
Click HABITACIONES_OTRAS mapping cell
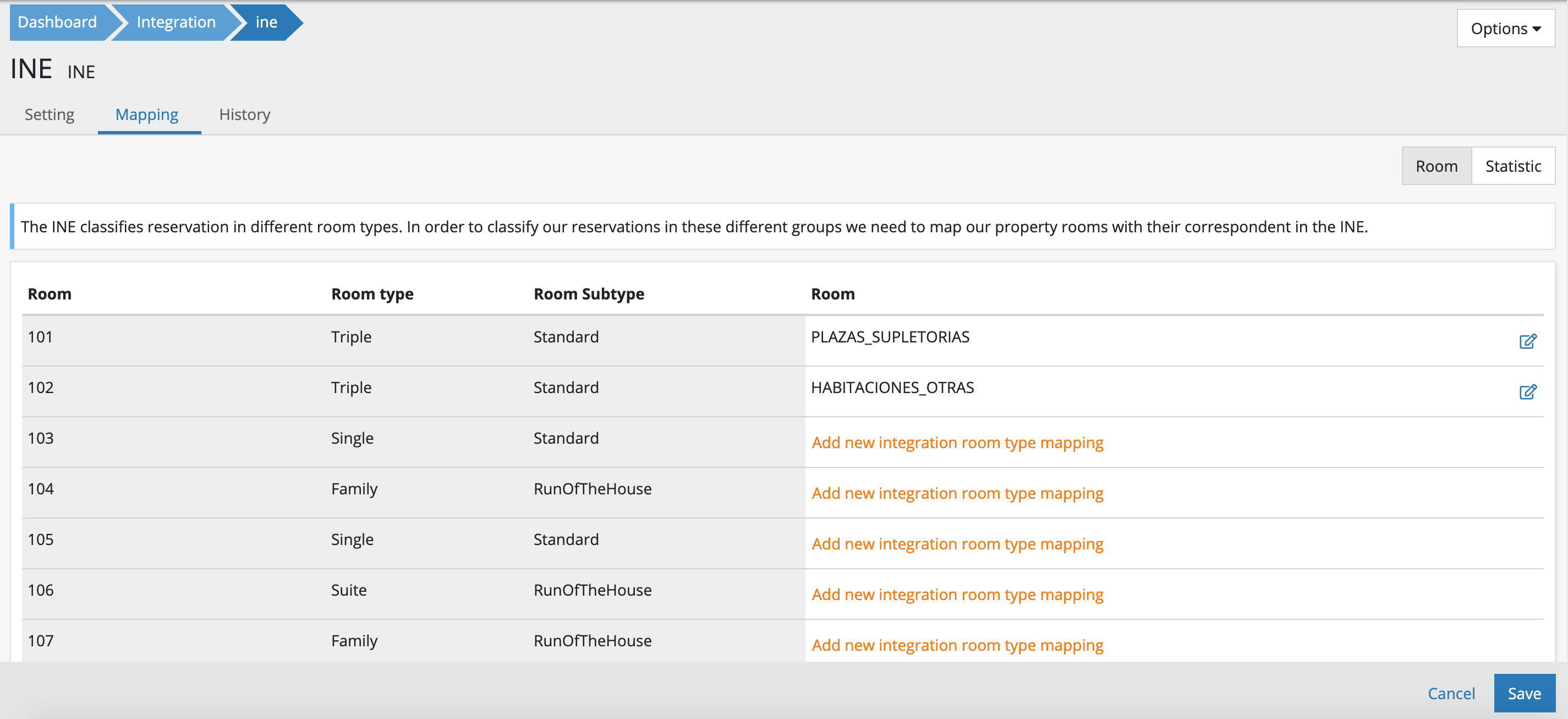[892, 388]
